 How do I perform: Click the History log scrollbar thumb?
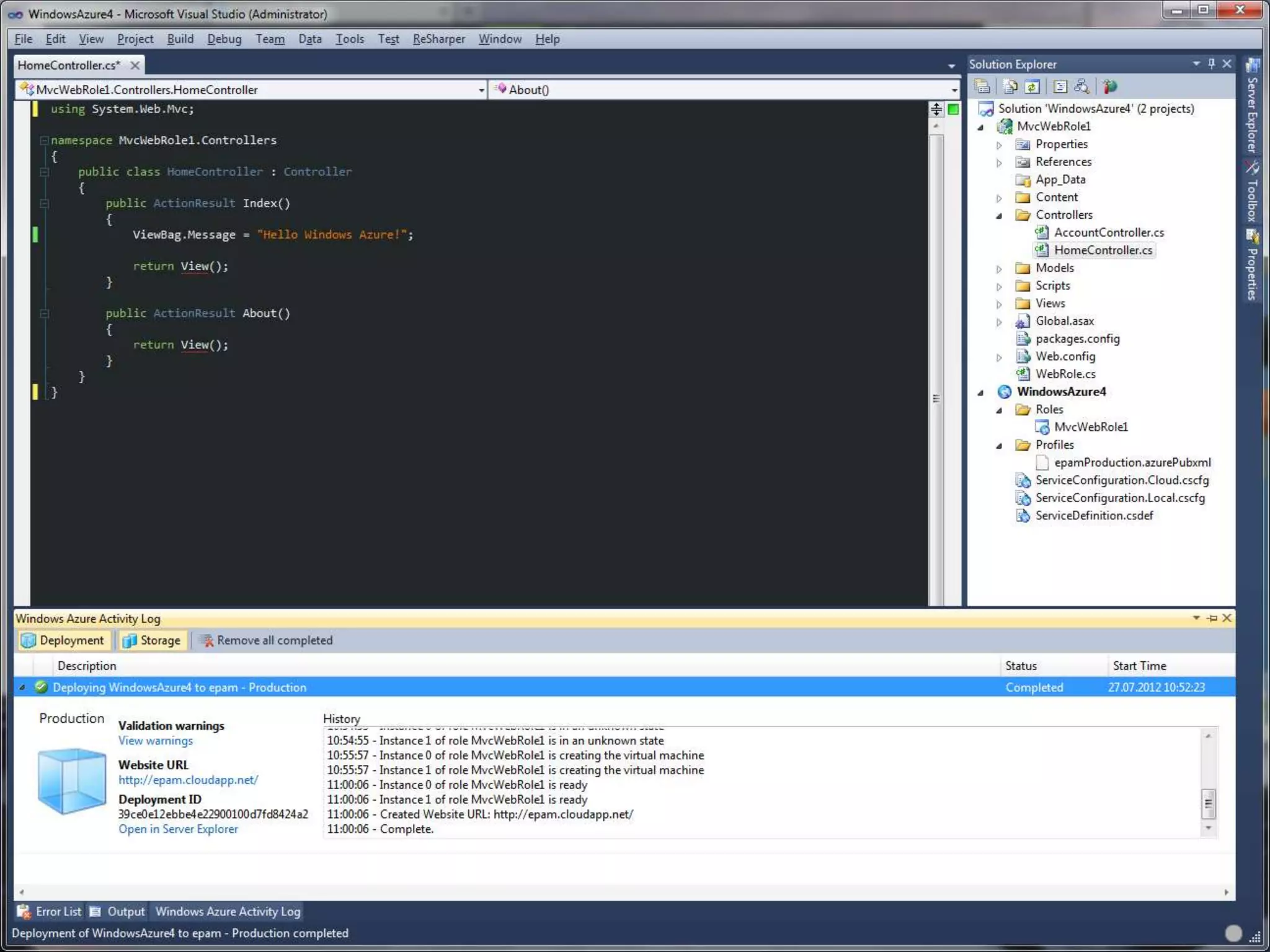(x=1208, y=804)
